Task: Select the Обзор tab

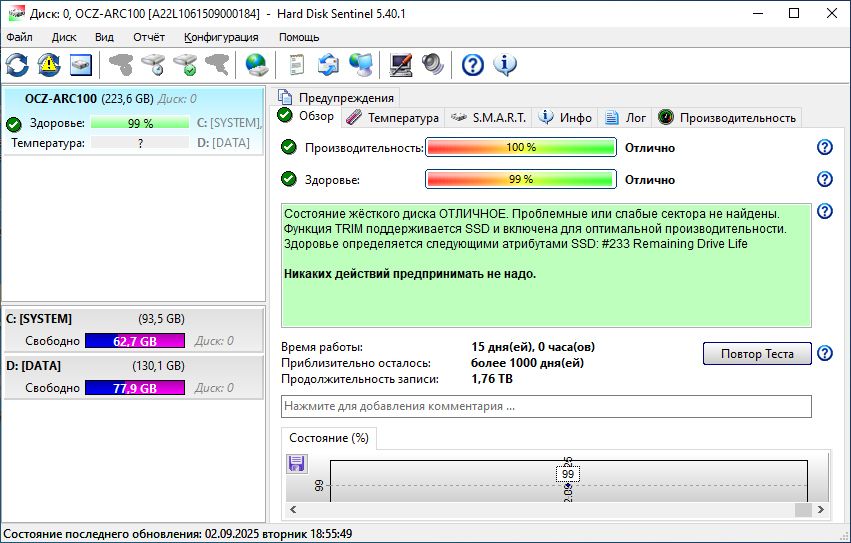Action: 307,116
